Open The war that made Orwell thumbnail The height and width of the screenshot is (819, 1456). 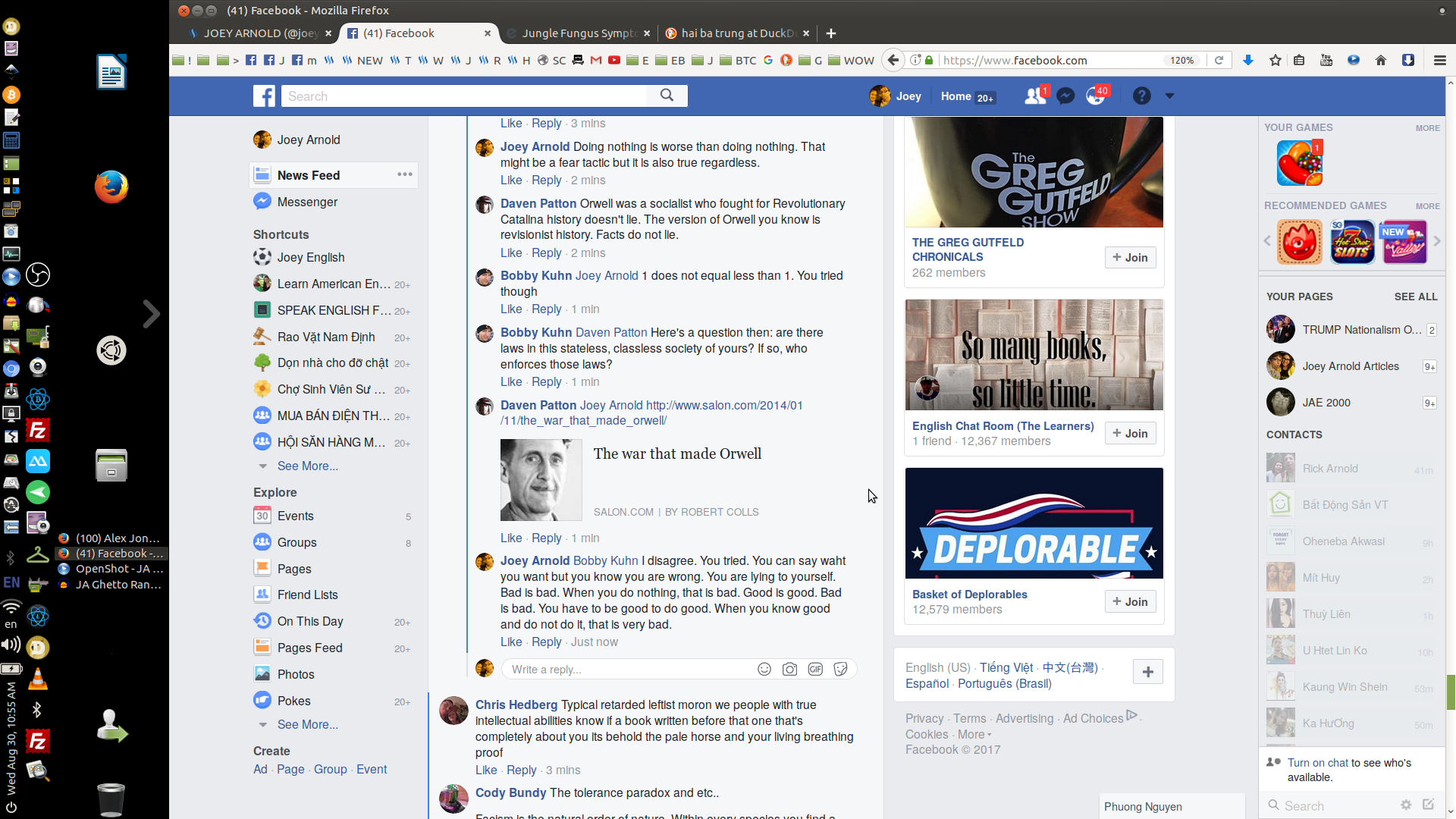pos(541,480)
